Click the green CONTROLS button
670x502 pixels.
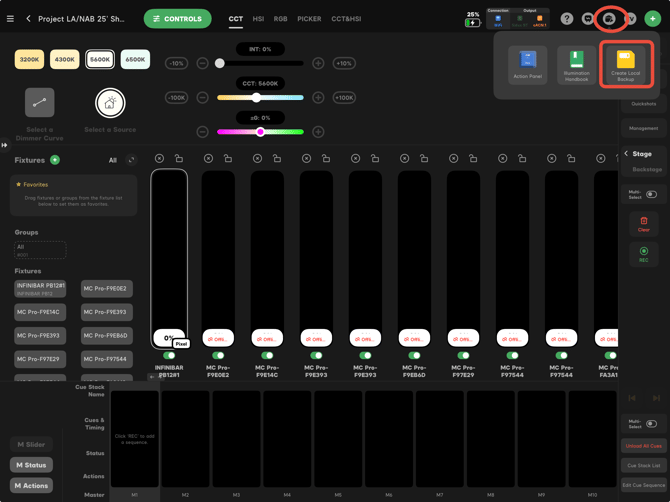(x=177, y=19)
